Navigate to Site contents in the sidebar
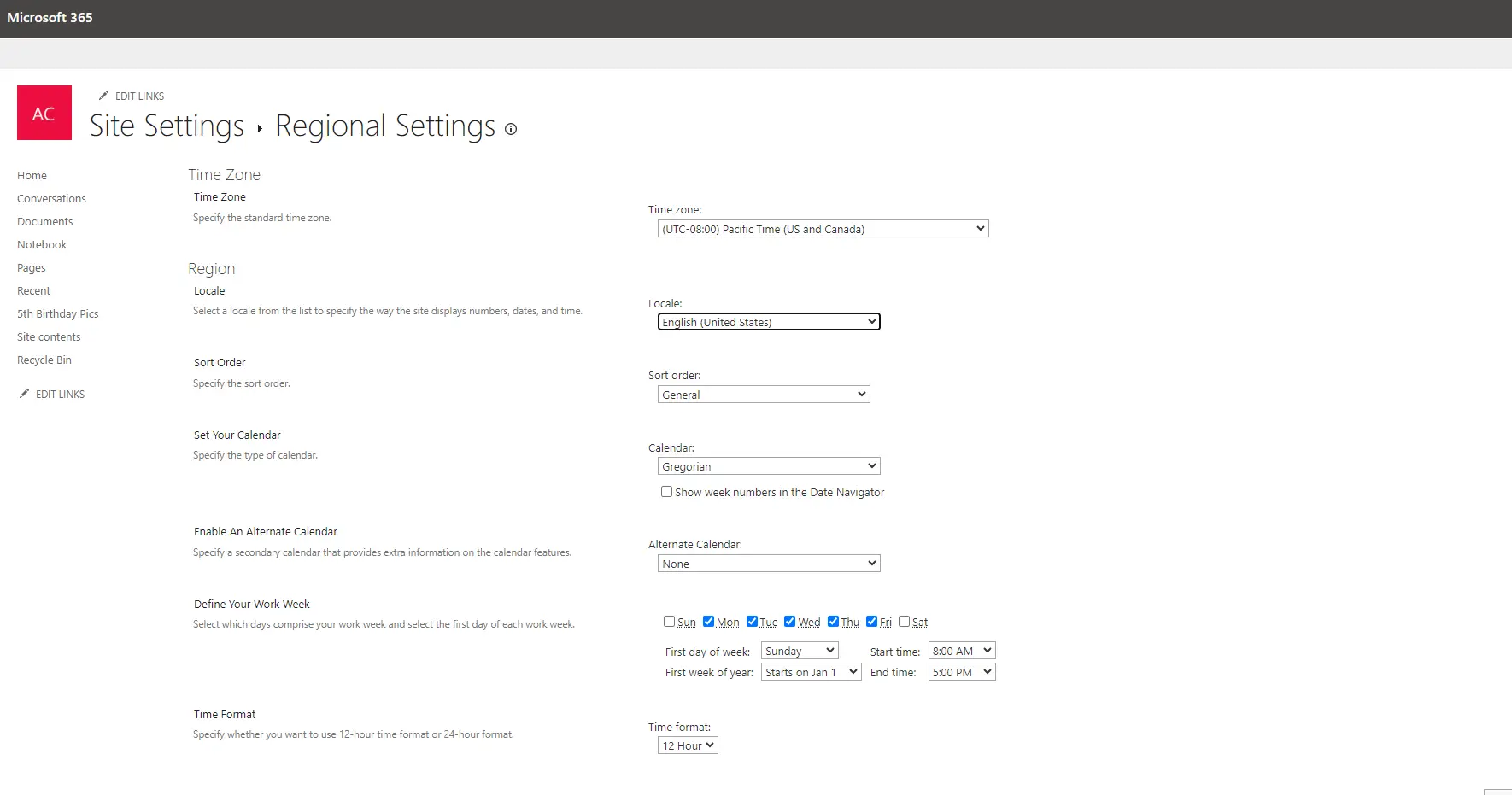Viewport: 1512px width, 795px height. 49,336
